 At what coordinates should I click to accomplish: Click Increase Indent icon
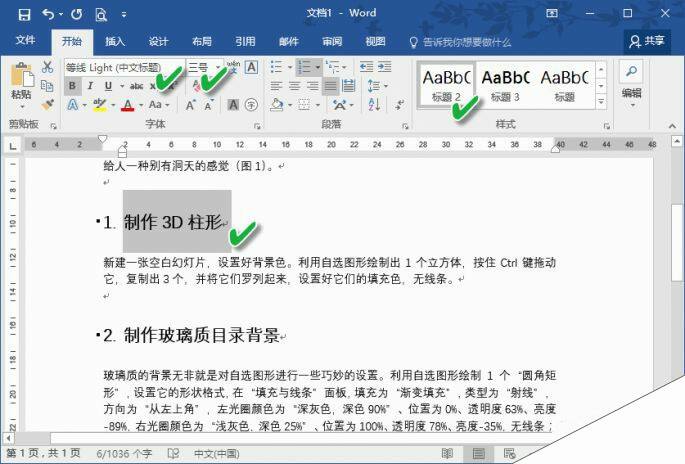(384, 67)
